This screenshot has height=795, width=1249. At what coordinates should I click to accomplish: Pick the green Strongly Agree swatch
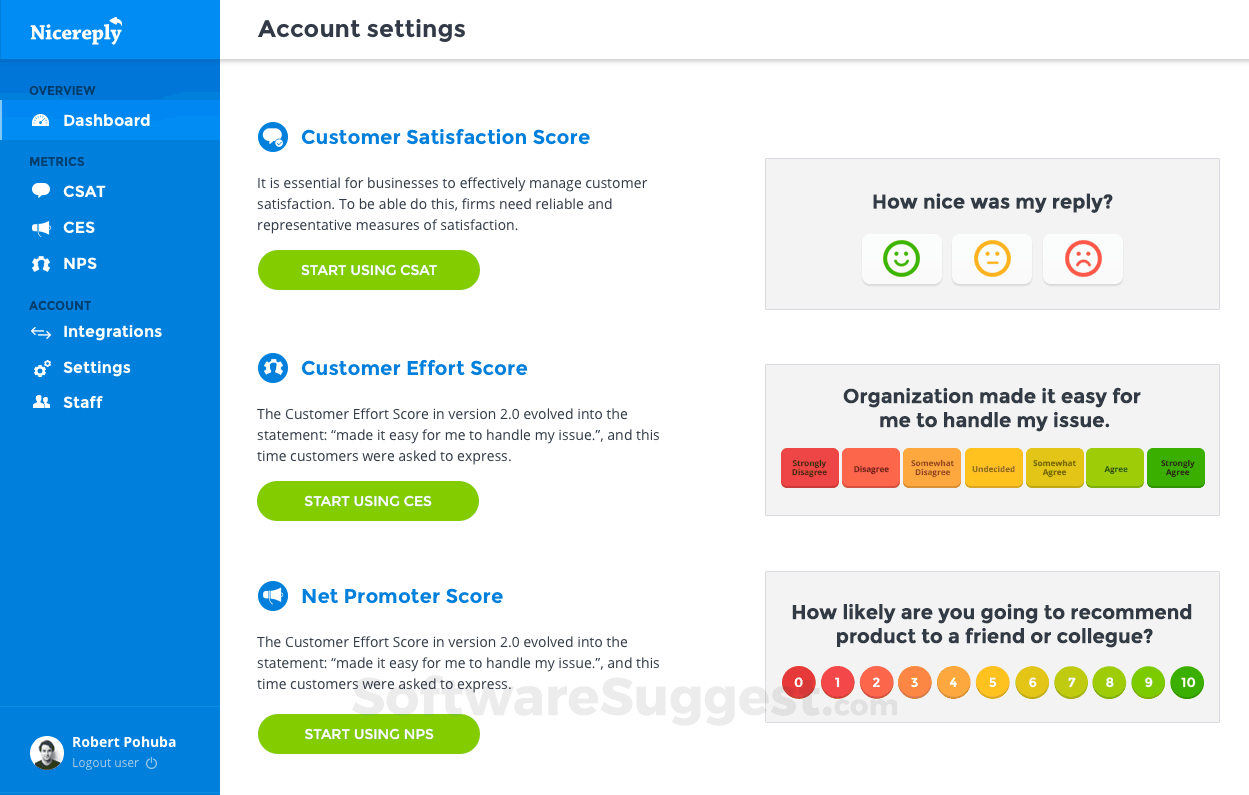coord(1176,468)
